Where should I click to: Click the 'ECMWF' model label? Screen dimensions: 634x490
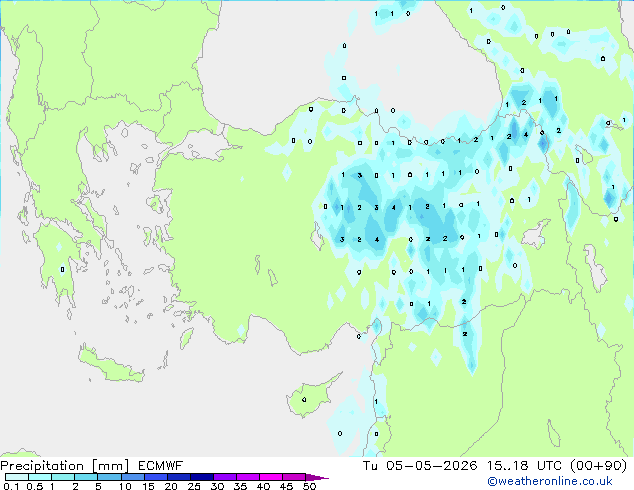pyautogui.click(x=161, y=466)
